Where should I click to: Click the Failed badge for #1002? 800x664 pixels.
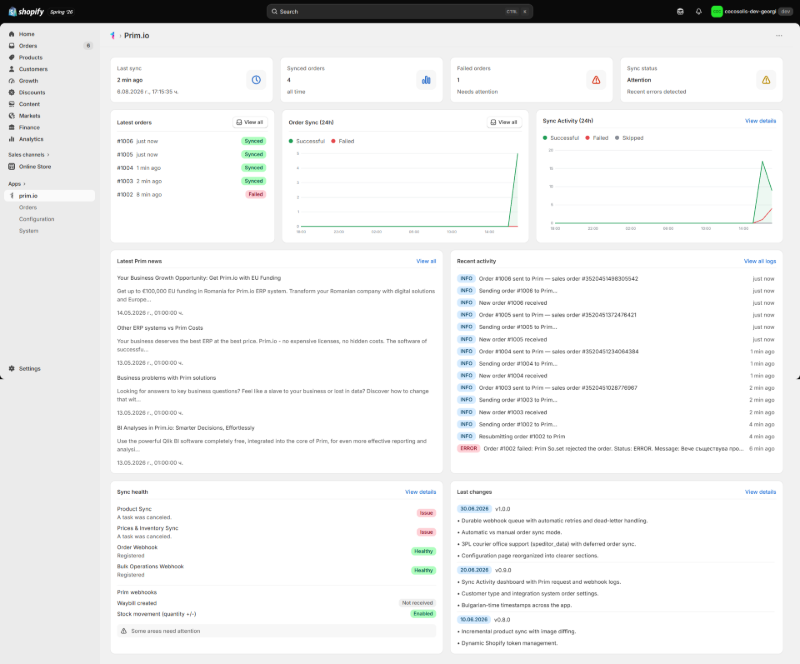[x=256, y=194]
